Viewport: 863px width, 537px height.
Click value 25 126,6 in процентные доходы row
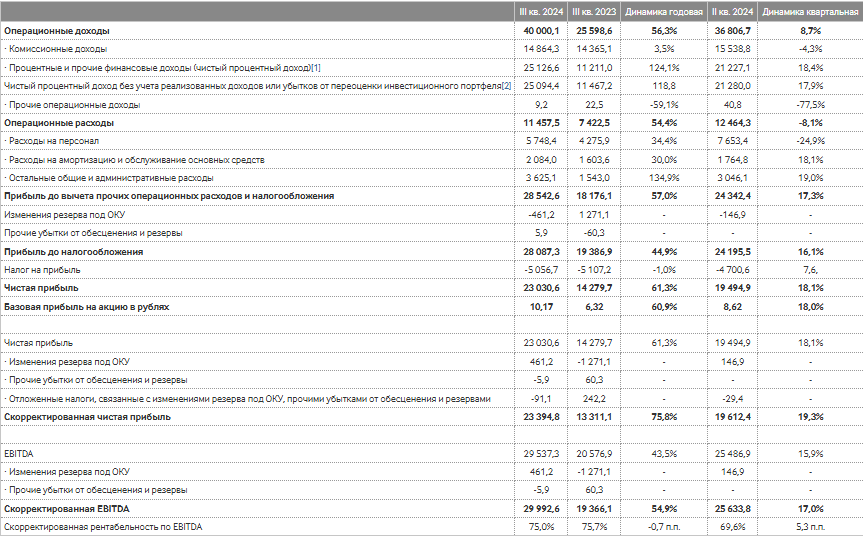point(541,68)
